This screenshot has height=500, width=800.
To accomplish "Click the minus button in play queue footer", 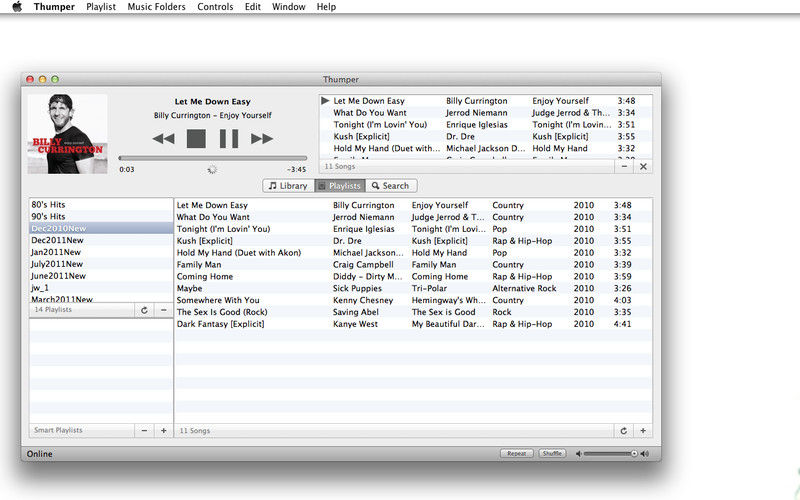I will pyautogui.click(x=624, y=166).
